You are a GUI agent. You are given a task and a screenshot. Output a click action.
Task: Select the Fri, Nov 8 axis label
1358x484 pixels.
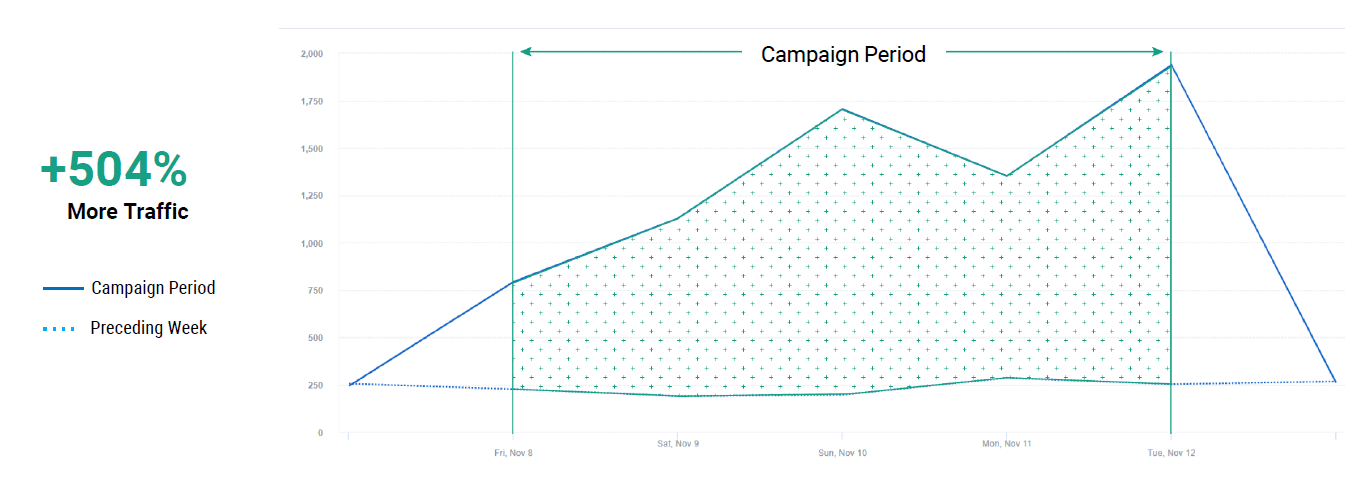[x=513, y=453]
